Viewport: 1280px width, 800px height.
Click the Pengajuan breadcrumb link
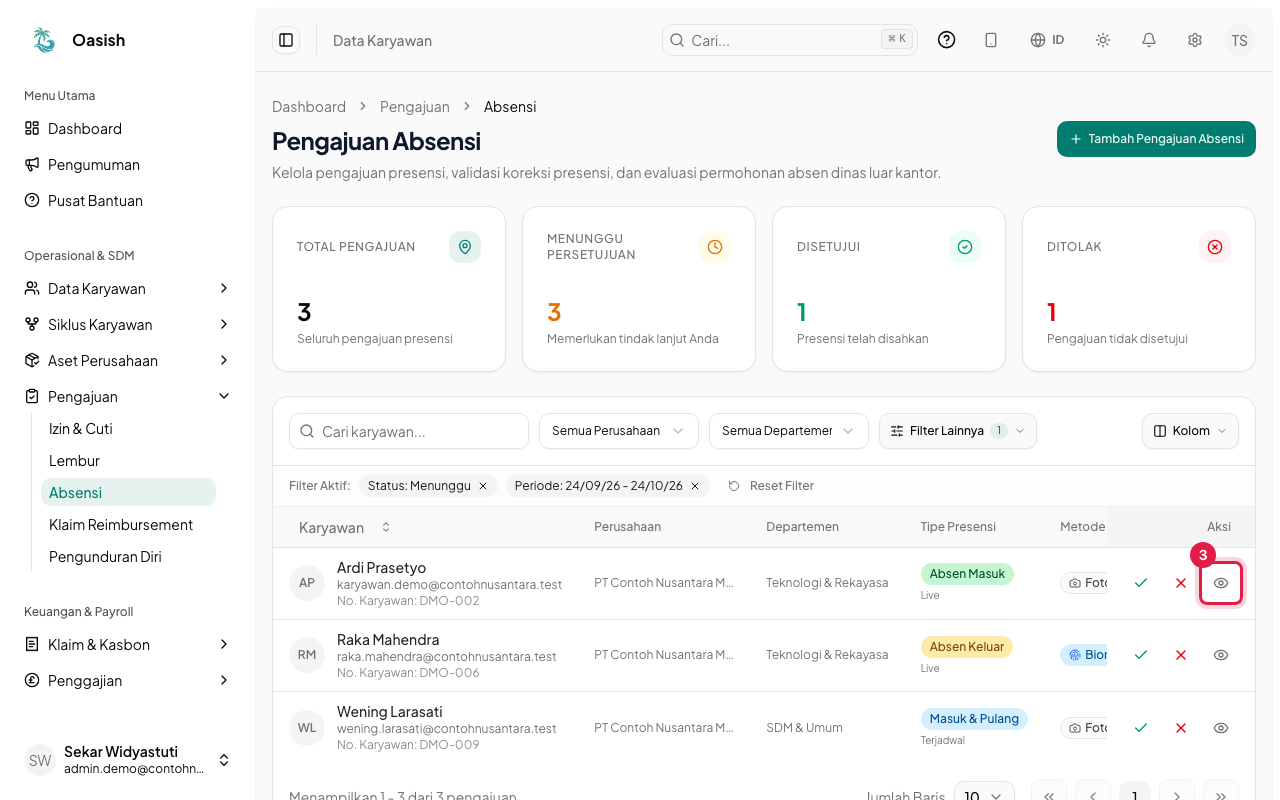(415, 107)
